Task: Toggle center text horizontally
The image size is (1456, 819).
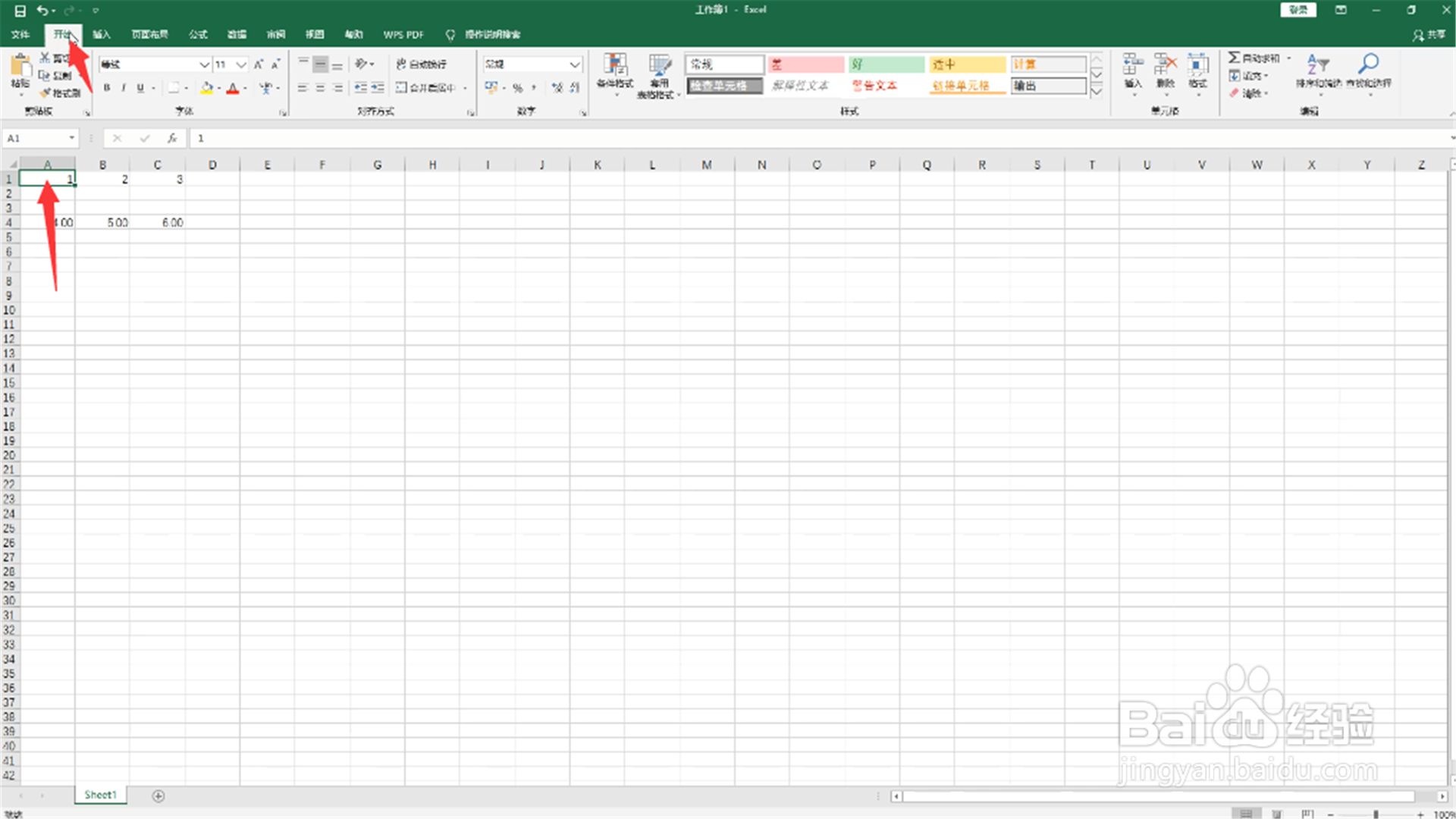Action: coord(320,88)
